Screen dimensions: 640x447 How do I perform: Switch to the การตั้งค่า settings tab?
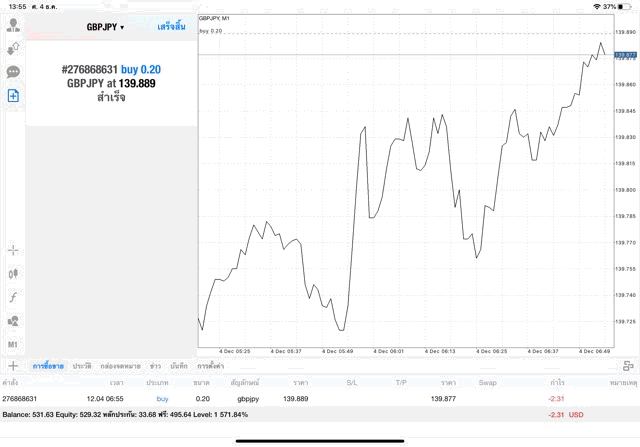pos(211,366)
